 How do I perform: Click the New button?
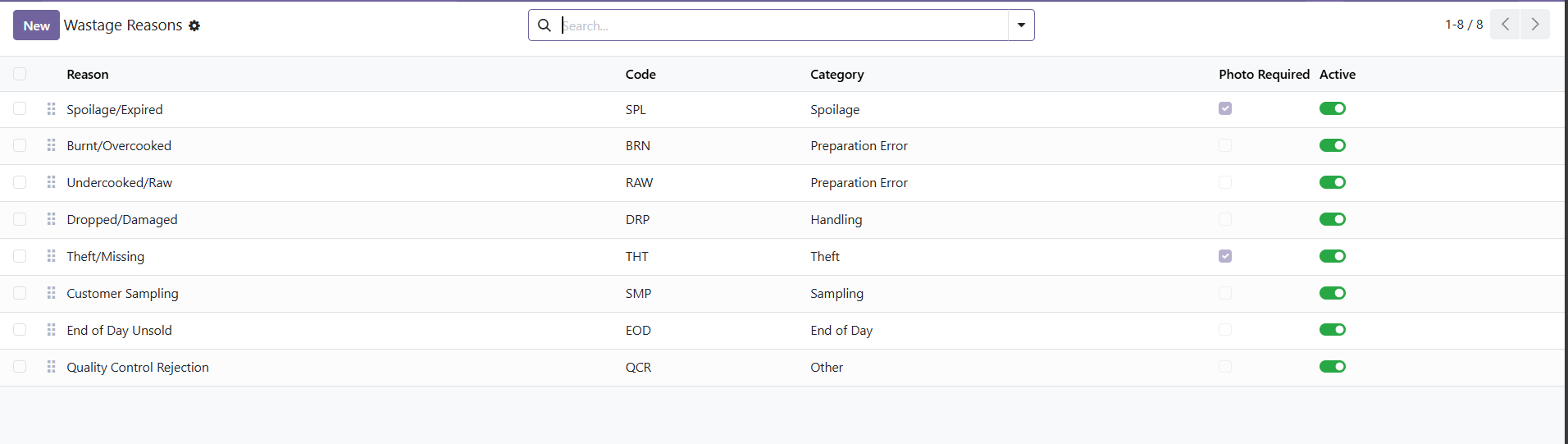pyautogui.click(x=36, y=25)
